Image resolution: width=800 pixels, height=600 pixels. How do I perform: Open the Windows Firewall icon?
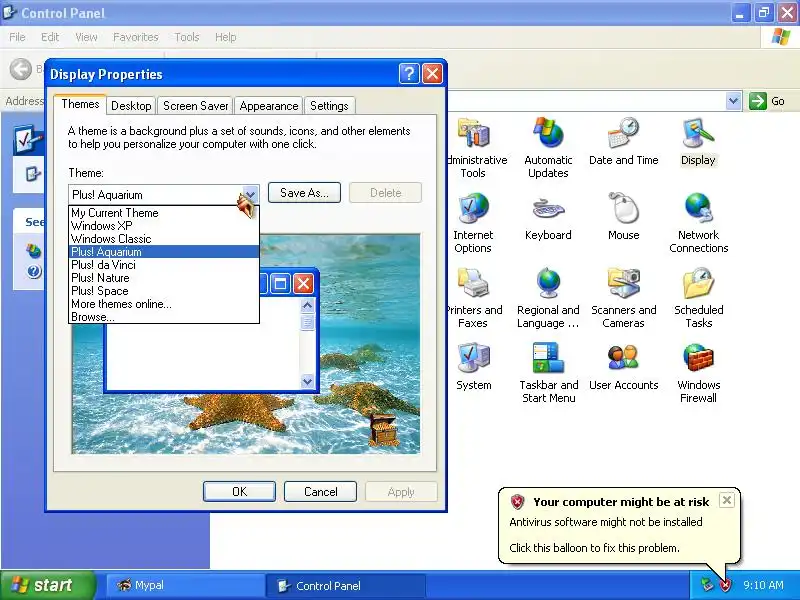[698, 358]
